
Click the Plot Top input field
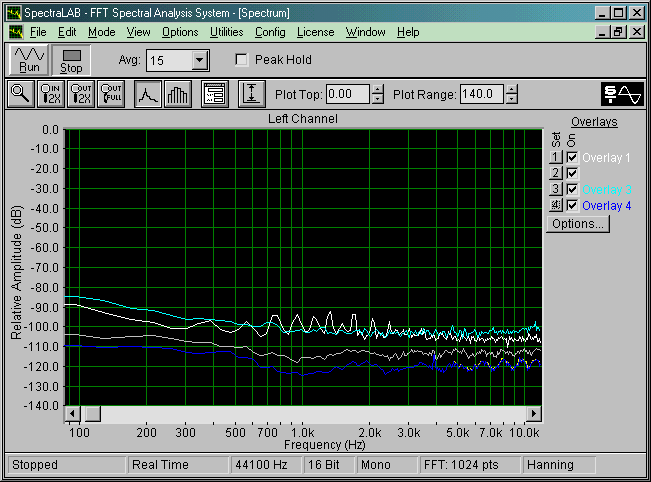[348, 94]
